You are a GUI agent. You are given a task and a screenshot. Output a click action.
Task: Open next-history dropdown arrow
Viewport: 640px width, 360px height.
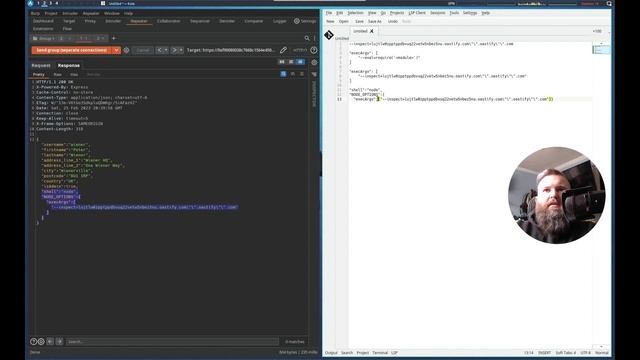click(181, 50)
